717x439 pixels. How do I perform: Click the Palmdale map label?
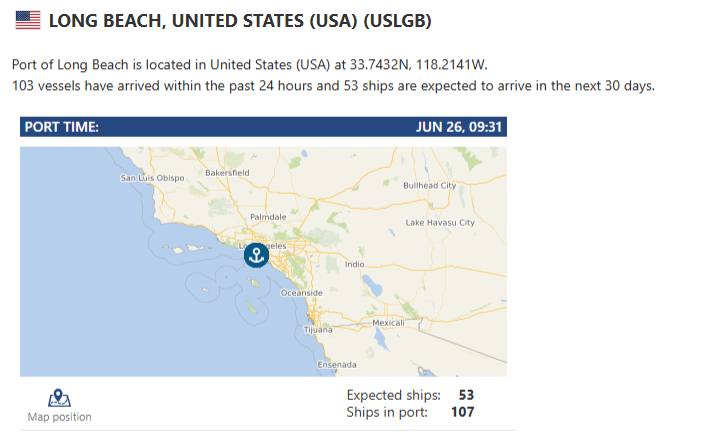(268, 217)
